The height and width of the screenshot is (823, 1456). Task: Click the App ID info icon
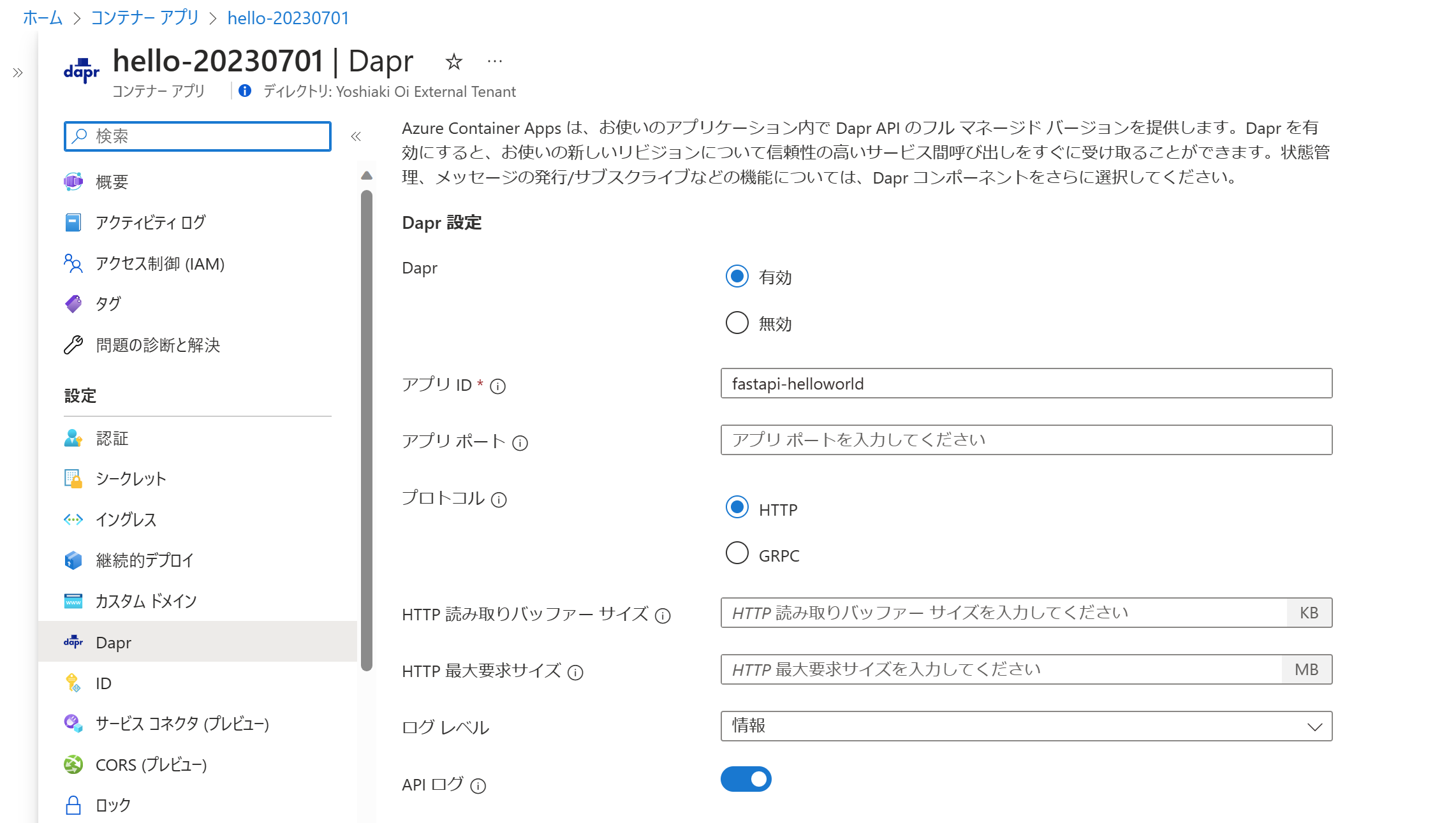497,386
